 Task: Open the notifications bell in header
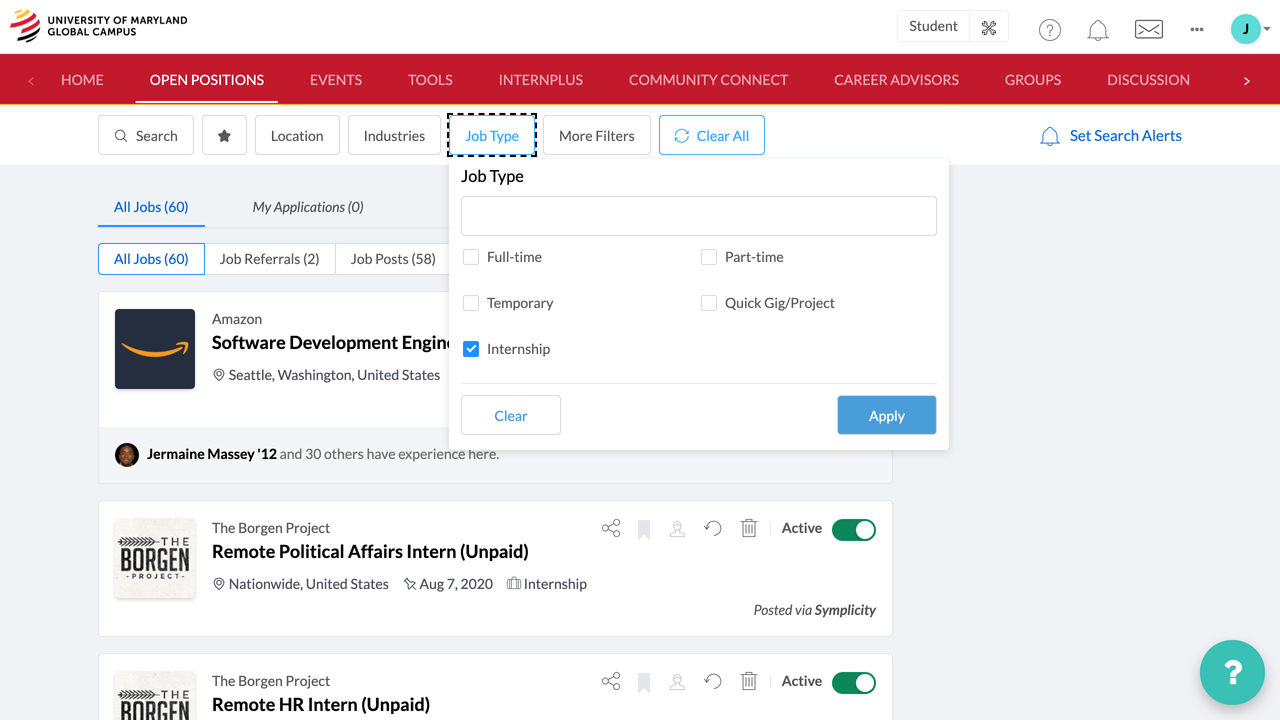click(1098, 29)
